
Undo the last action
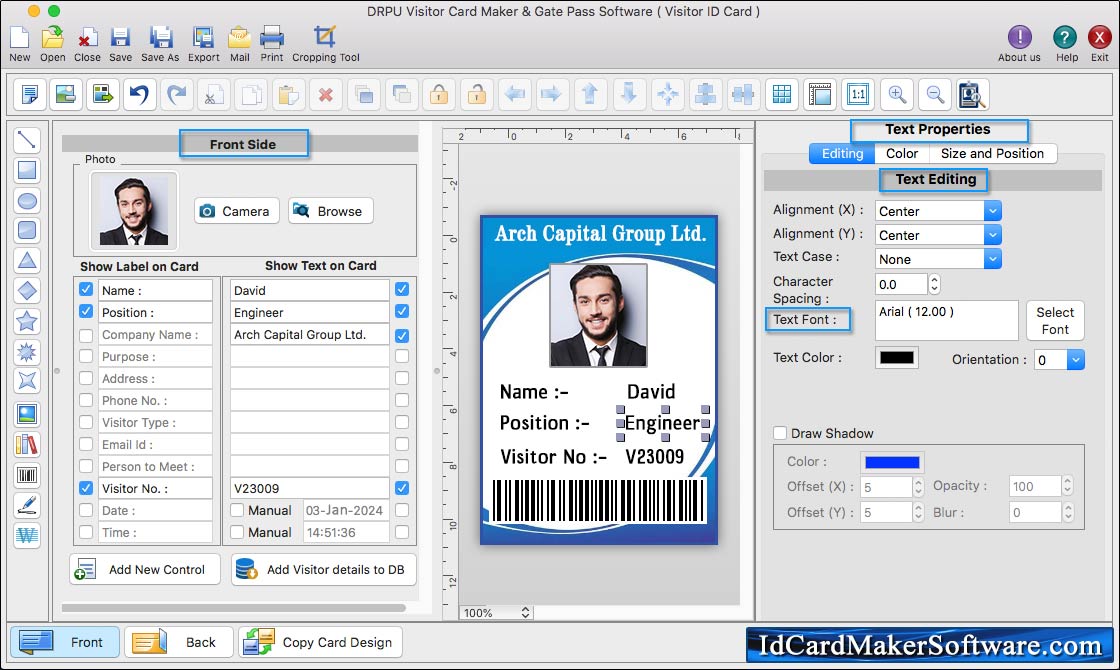140,94
